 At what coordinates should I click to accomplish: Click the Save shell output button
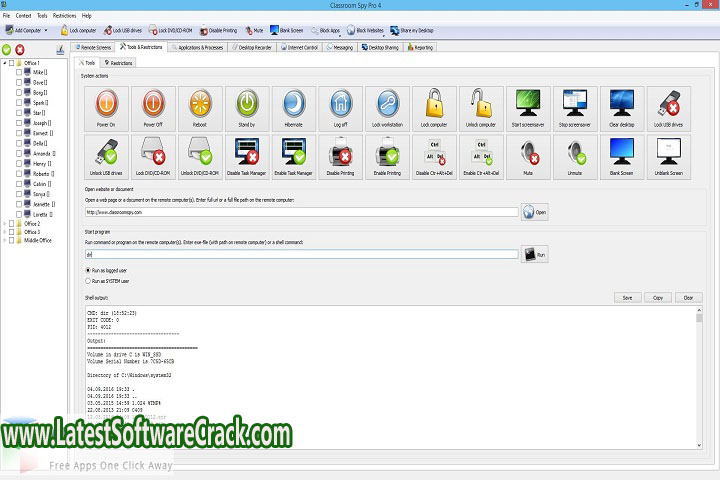[x=627, y=298]
